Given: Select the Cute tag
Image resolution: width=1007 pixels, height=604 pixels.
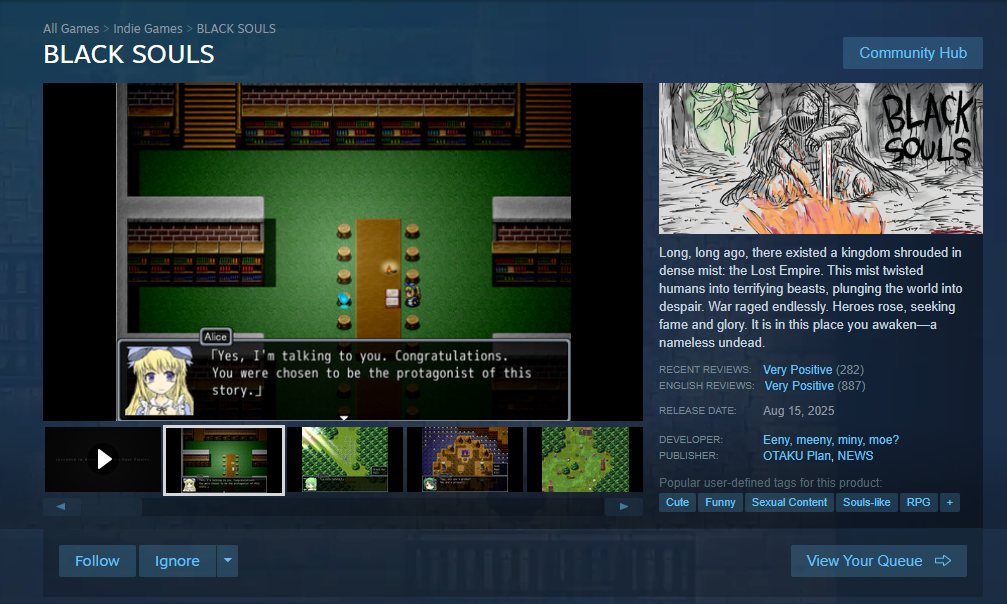Looking at the screenshot, I should pos(677,502).
